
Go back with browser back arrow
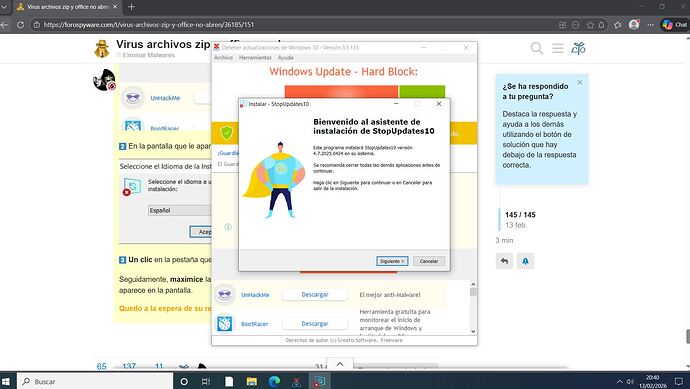tap(4, 25)
